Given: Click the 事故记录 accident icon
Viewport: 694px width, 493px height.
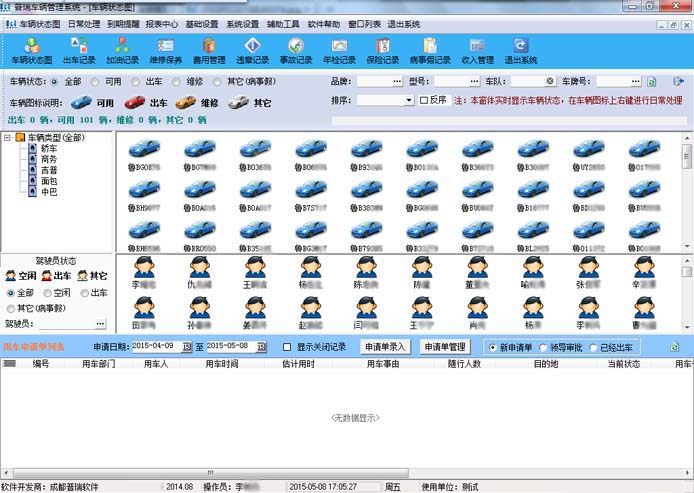Looking at the screenshot, I should (x=295, y=50).
